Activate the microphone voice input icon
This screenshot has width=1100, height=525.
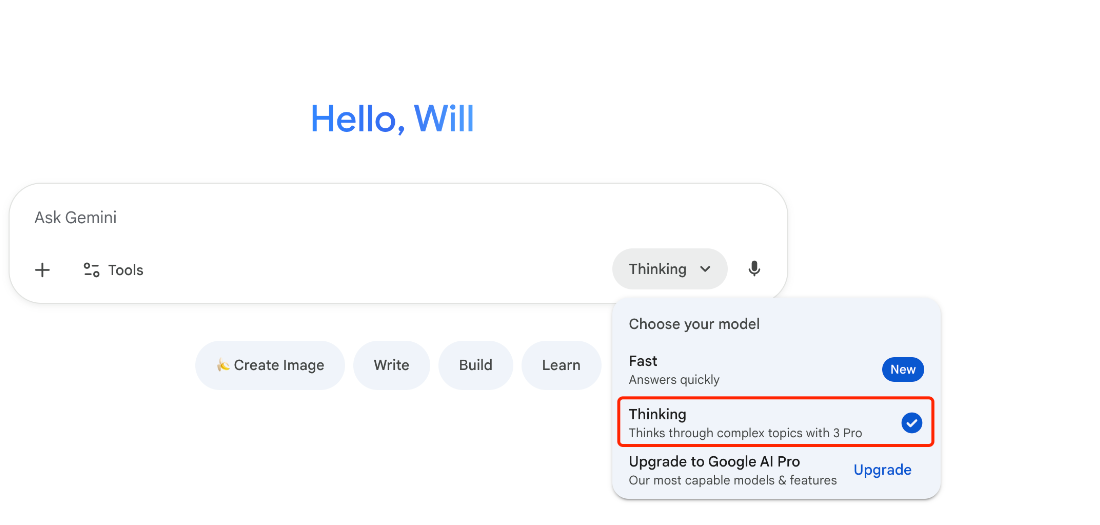click(754, 269)
